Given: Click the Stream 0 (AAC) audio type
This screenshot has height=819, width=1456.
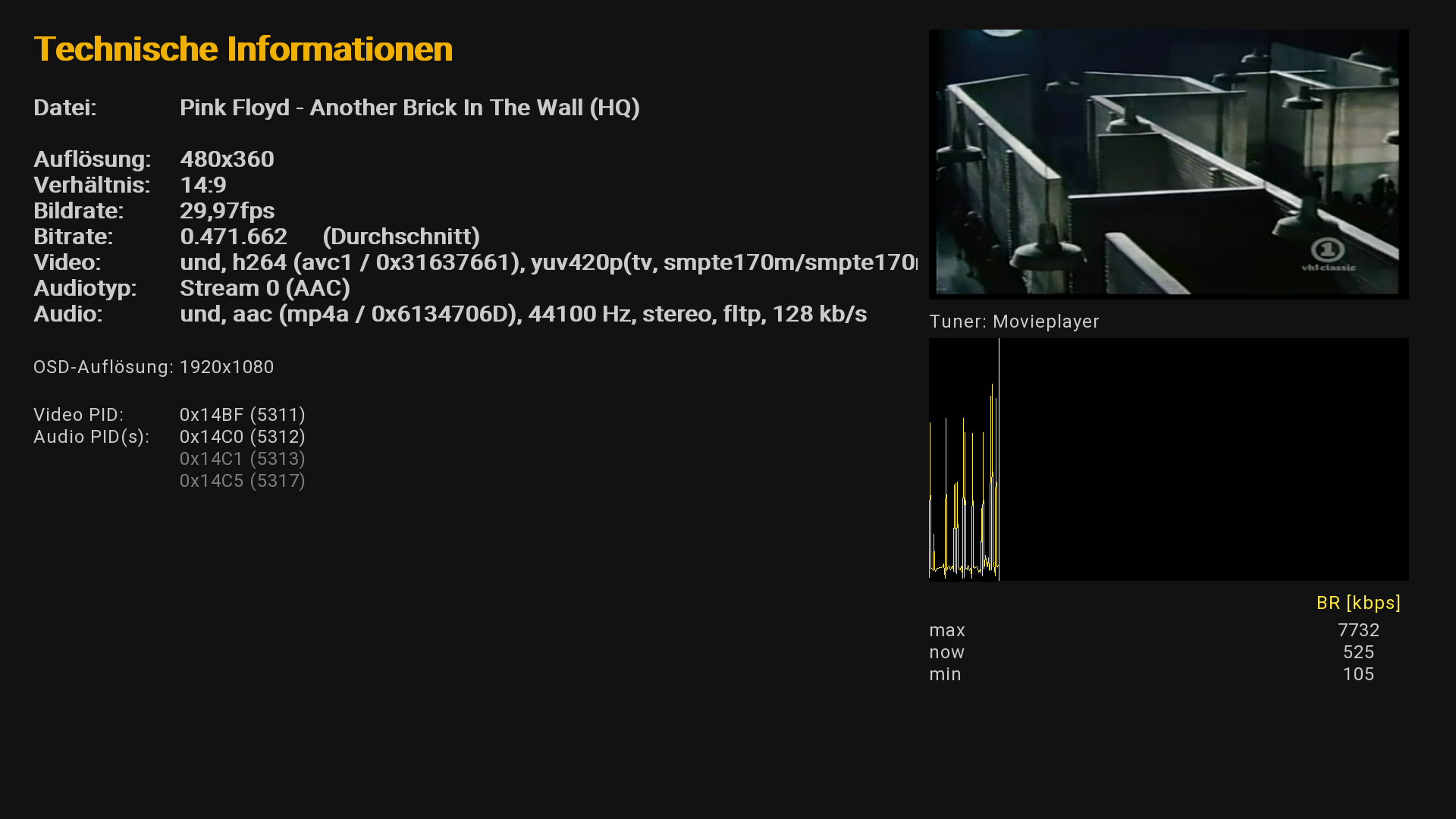Looking at the screenshot, I should (x=265, y=288).
